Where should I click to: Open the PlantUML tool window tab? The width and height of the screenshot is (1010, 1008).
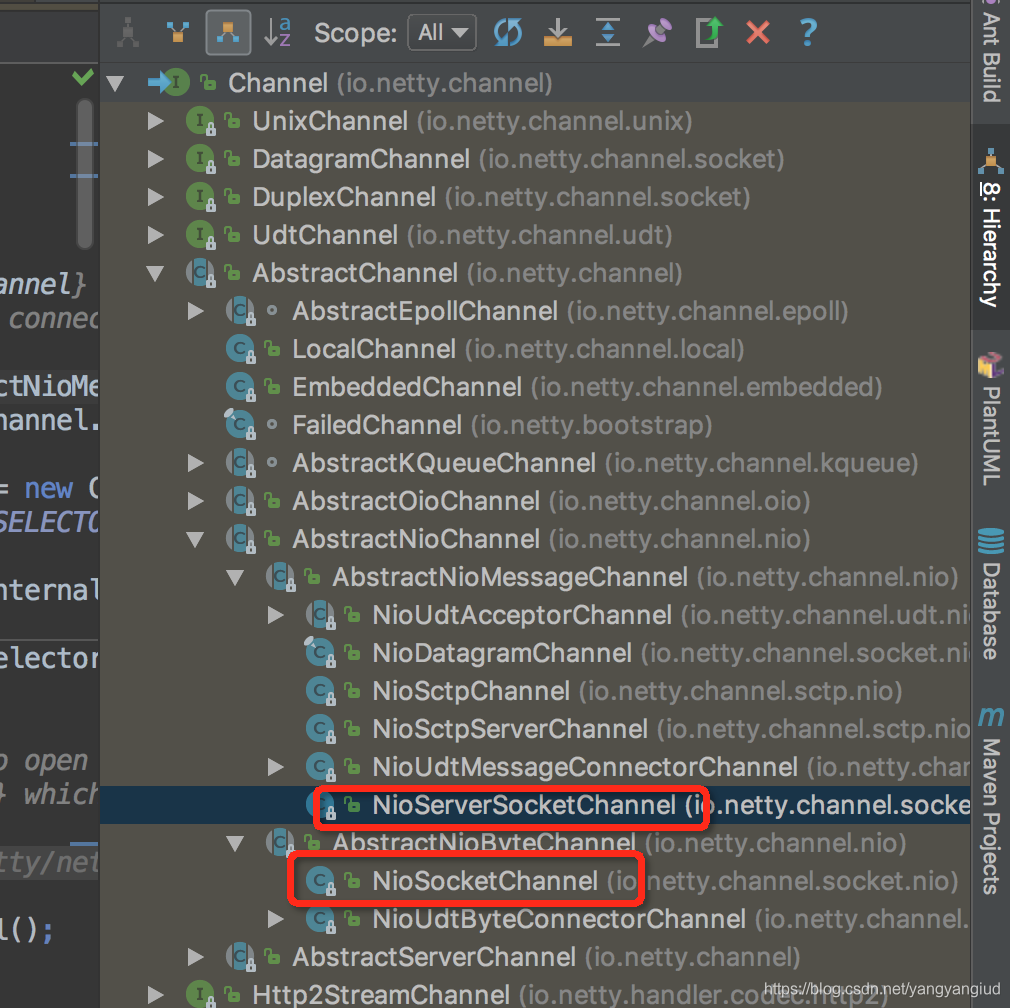[x=991, y=419]
